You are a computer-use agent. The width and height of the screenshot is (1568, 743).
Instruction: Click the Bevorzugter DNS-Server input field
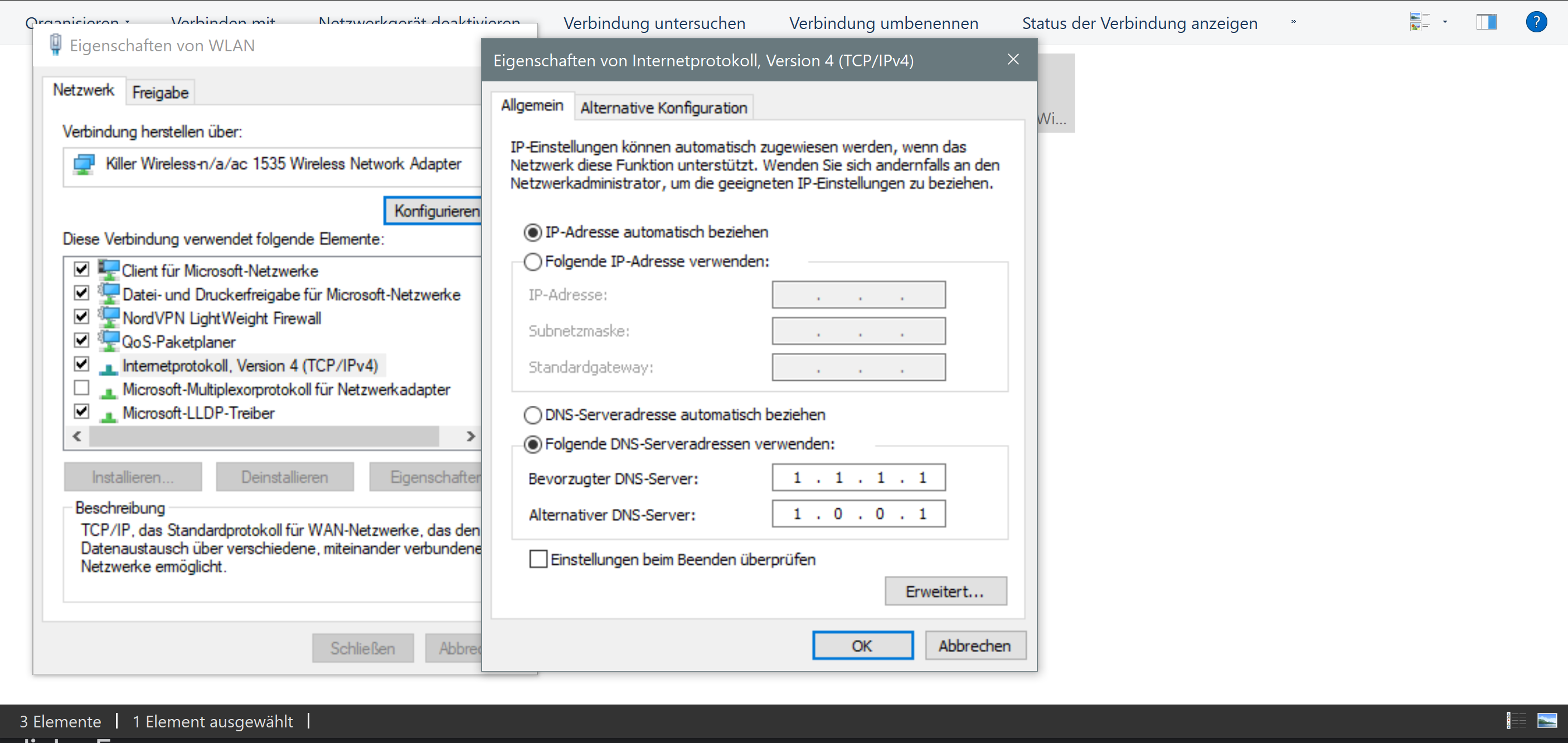858,478
